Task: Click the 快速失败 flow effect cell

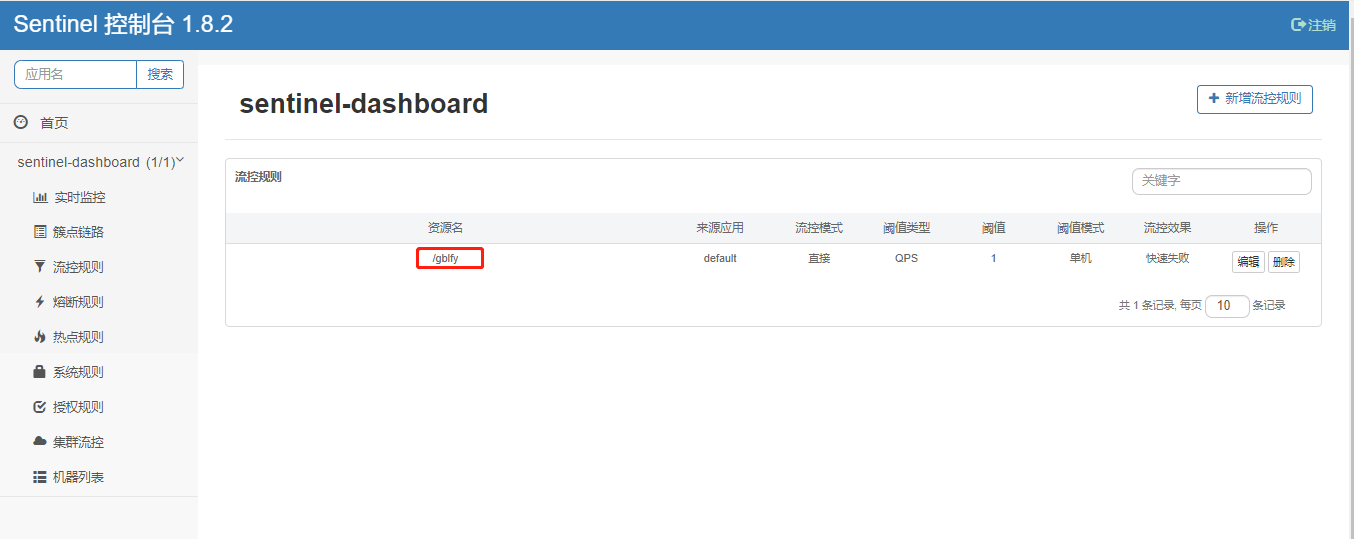Action: pyautogui.click(x=1168, y=258)
